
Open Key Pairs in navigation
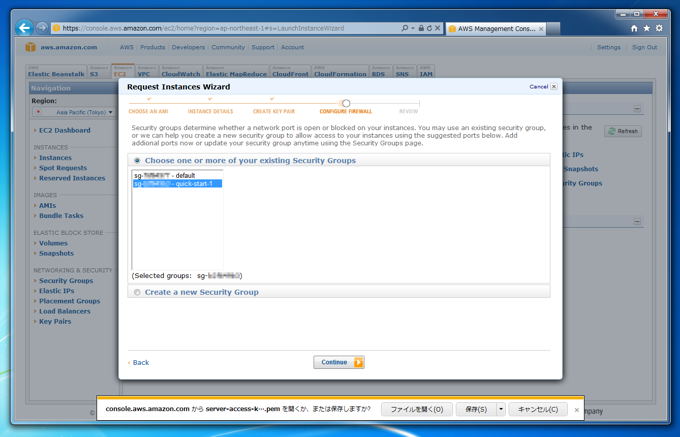click(55, 321)
